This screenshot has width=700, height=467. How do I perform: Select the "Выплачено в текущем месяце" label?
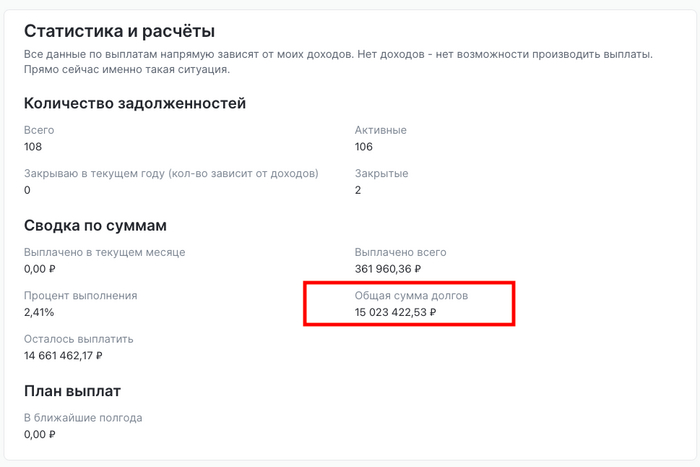tap(105, 253)
